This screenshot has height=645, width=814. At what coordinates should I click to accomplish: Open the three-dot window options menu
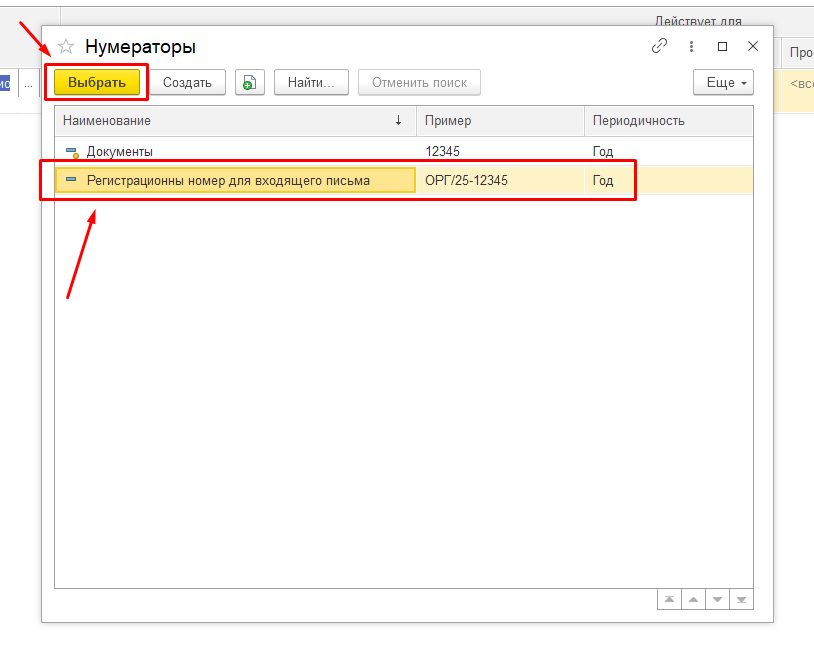click(691, 47)
